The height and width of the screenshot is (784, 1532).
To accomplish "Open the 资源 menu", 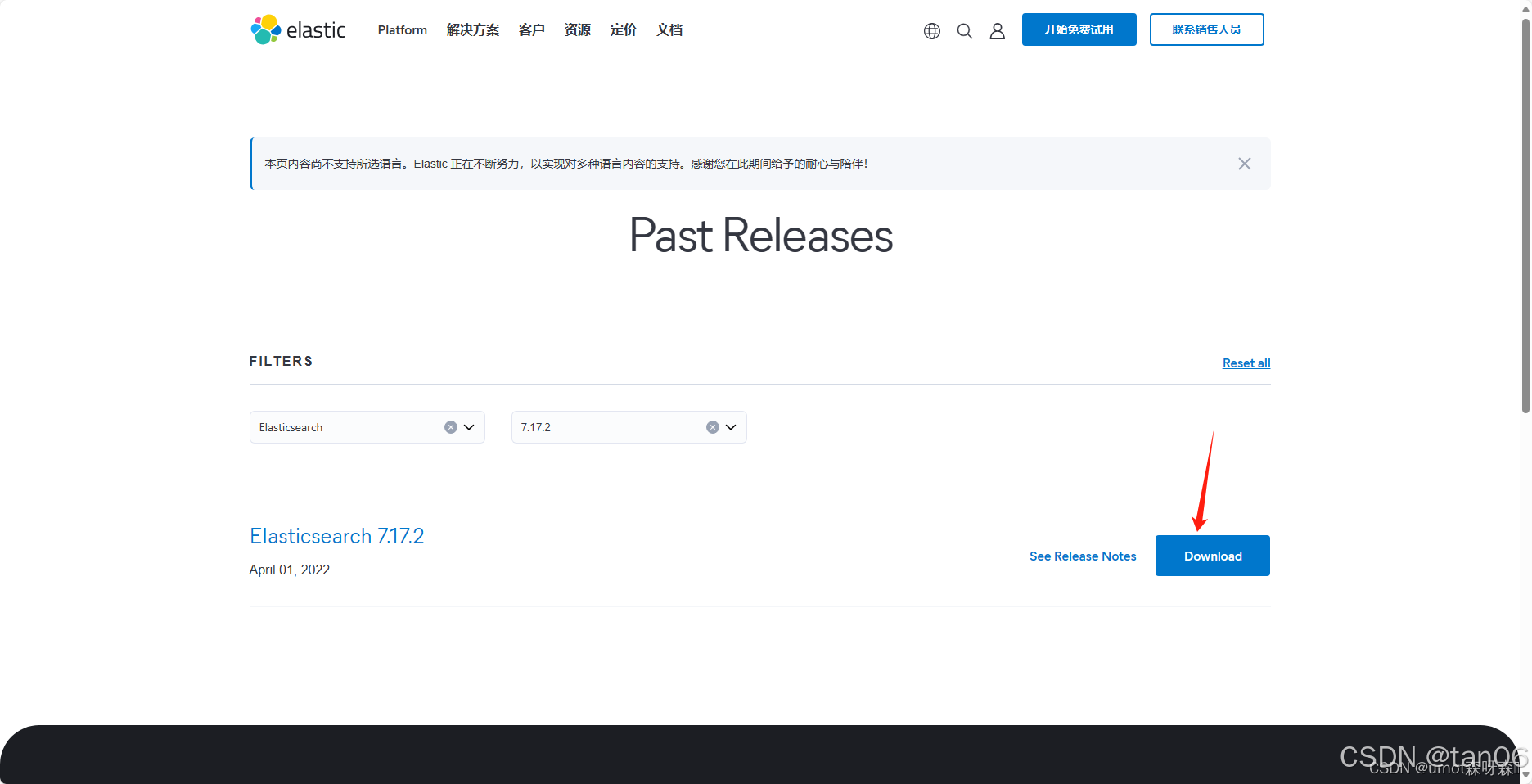I will pyautogui.click(x=578, y=30).
